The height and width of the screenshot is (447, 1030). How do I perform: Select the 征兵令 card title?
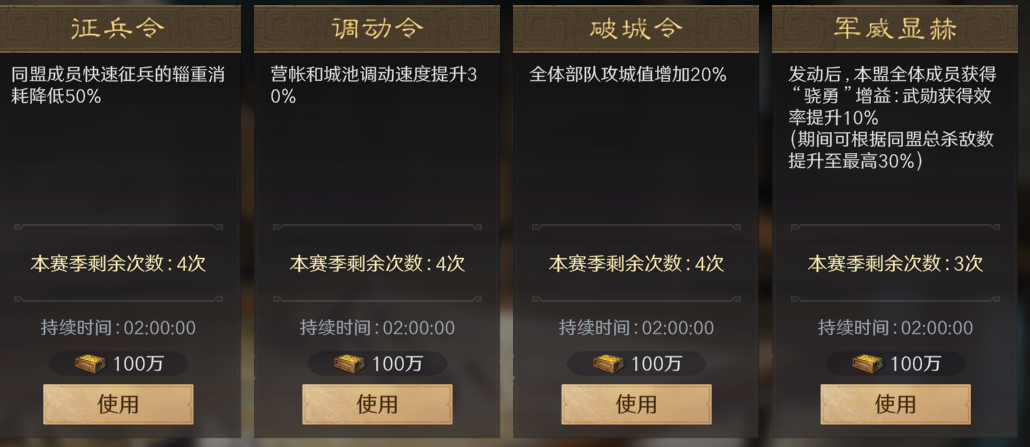(x=118, y=28)
